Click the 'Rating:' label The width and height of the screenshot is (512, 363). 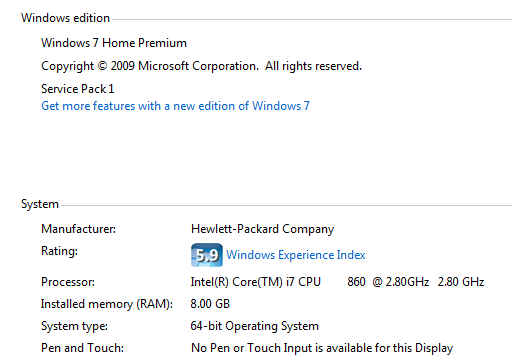click(x=59, y=251)
